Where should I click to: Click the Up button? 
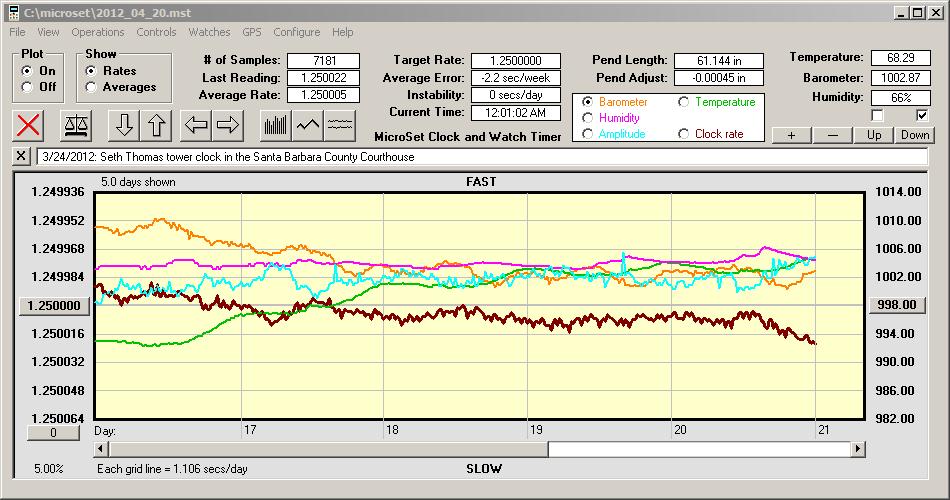point(874,135)
